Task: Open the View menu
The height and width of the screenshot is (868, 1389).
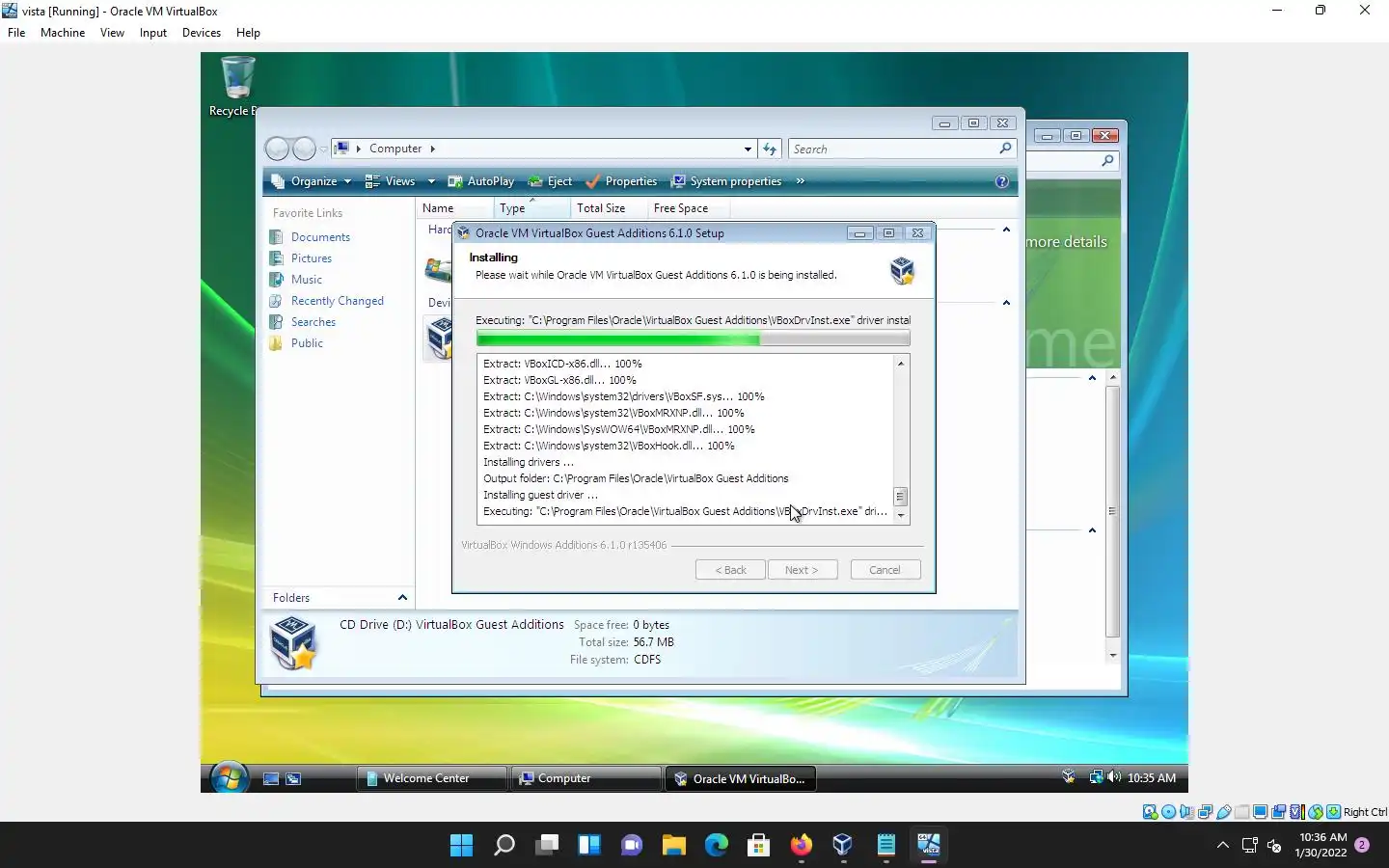Action: tap(112, 33)
